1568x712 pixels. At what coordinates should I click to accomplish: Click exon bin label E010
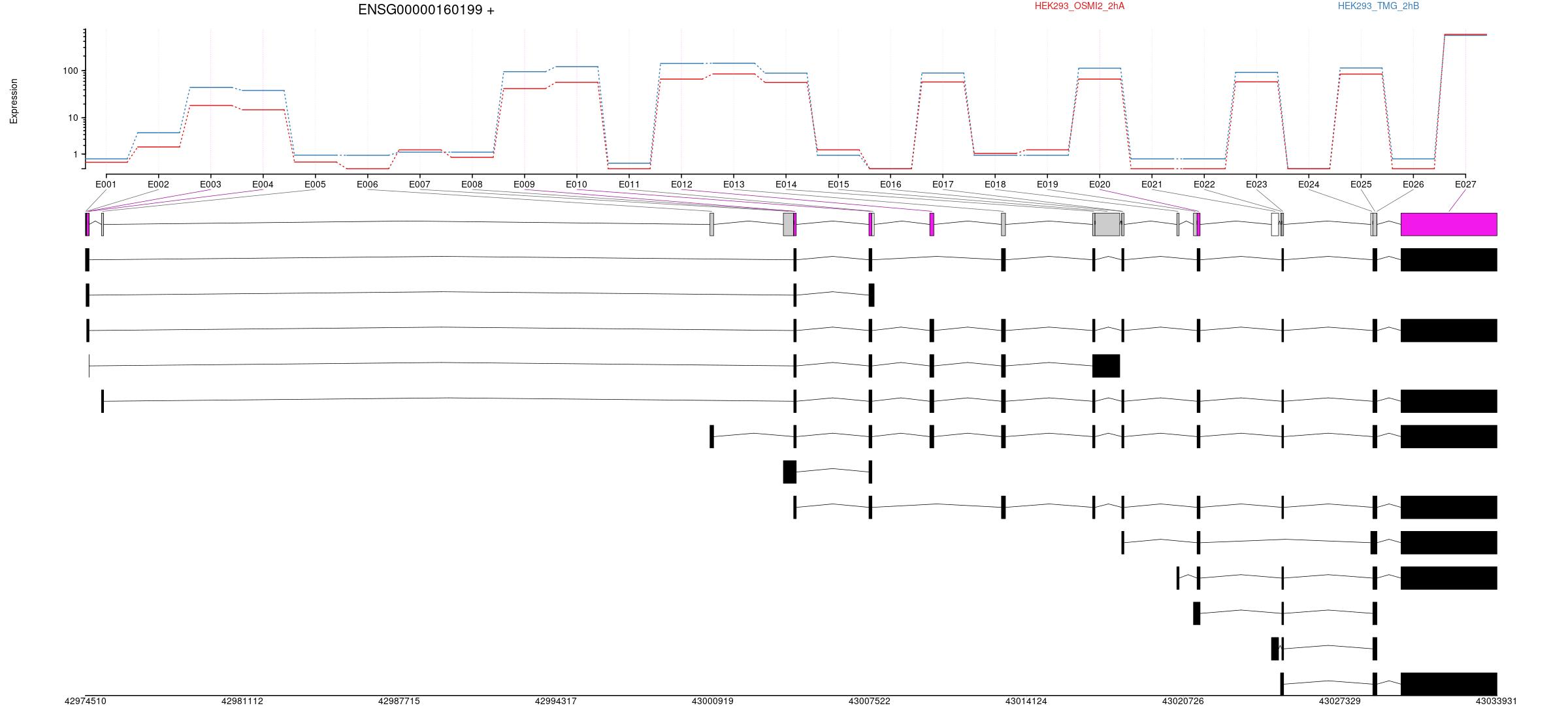[576, 184]
